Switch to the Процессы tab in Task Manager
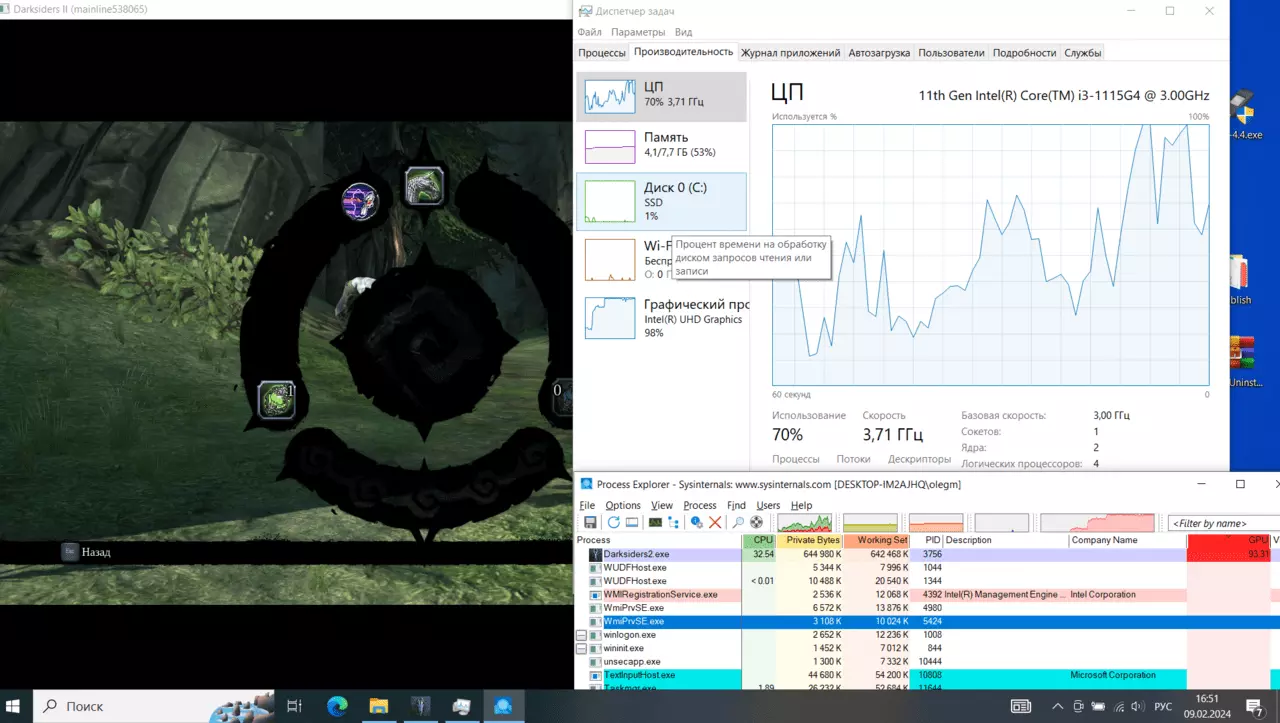The image size is (1280, 723). pos(602,53)
